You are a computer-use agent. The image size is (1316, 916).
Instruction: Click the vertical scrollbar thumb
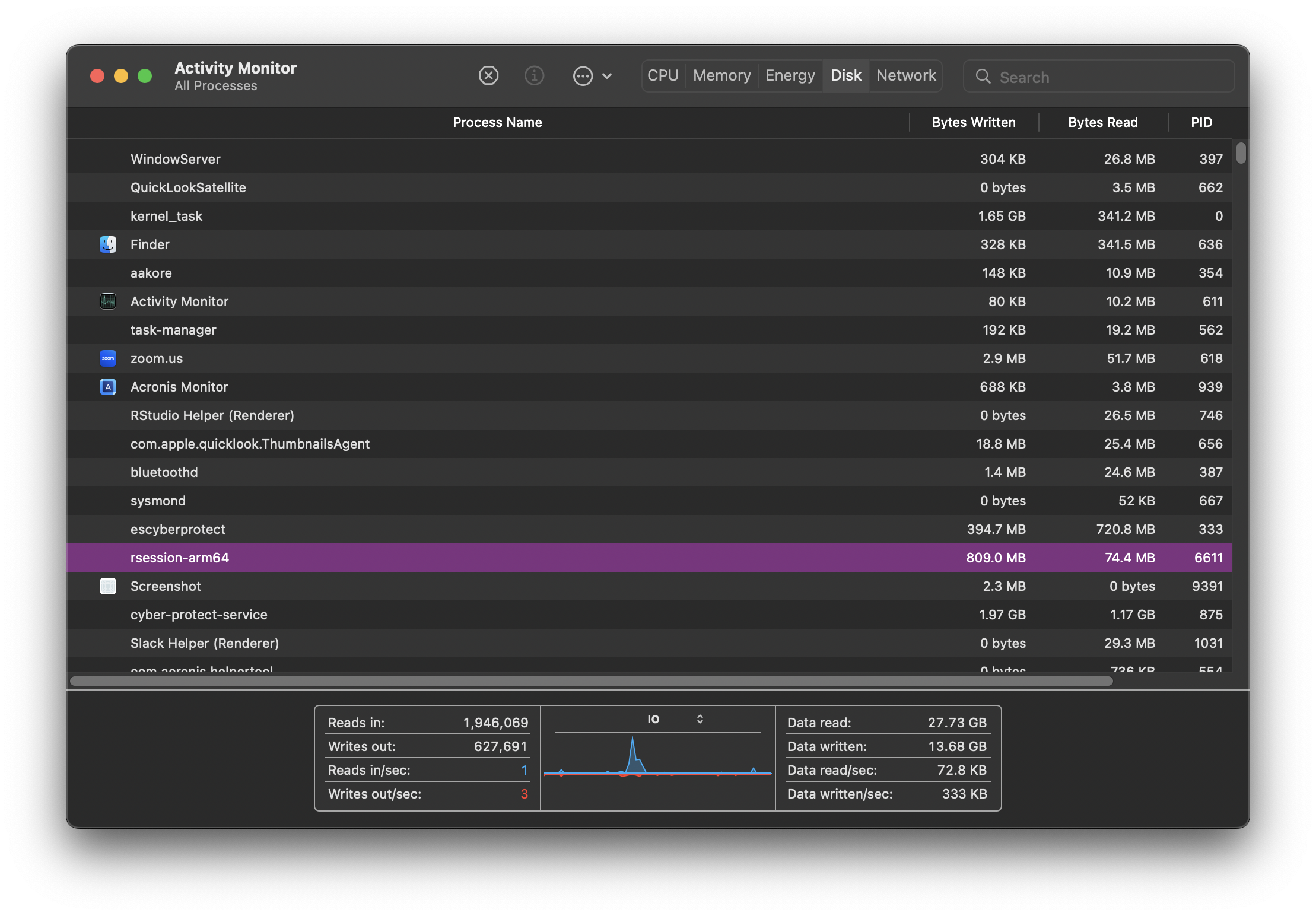pyautogui.click(x=1241, y=152)
